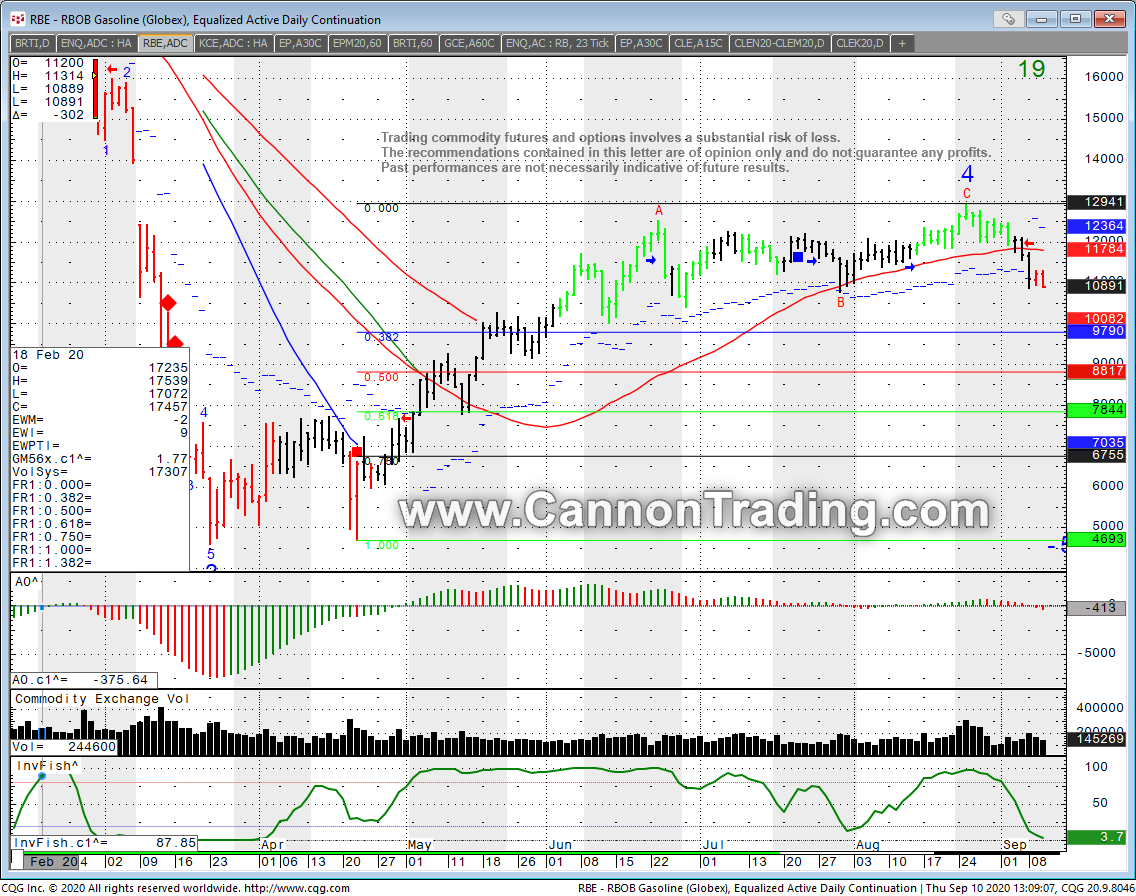Image resolution: width=1136 pixels, height=896 pixels.
Task: Click the 0.500 Fibonacci level label
Action: tap(381, 377)
